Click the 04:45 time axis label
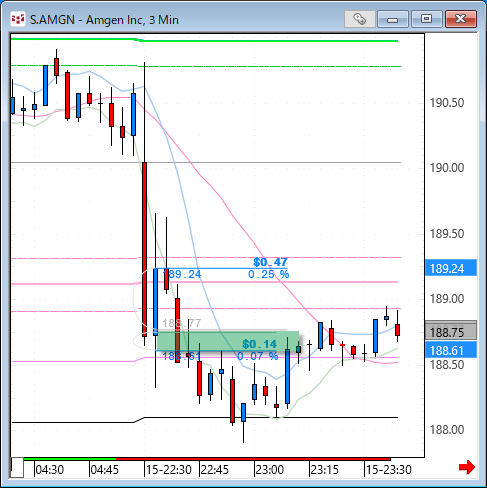Viewport: 487px width, 488px height. (105, 470)
